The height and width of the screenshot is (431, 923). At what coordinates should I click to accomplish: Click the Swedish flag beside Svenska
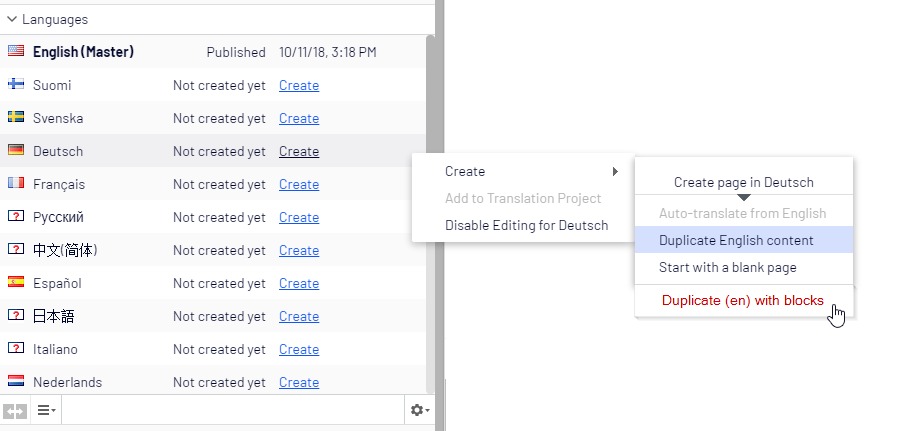coord(15,118)
